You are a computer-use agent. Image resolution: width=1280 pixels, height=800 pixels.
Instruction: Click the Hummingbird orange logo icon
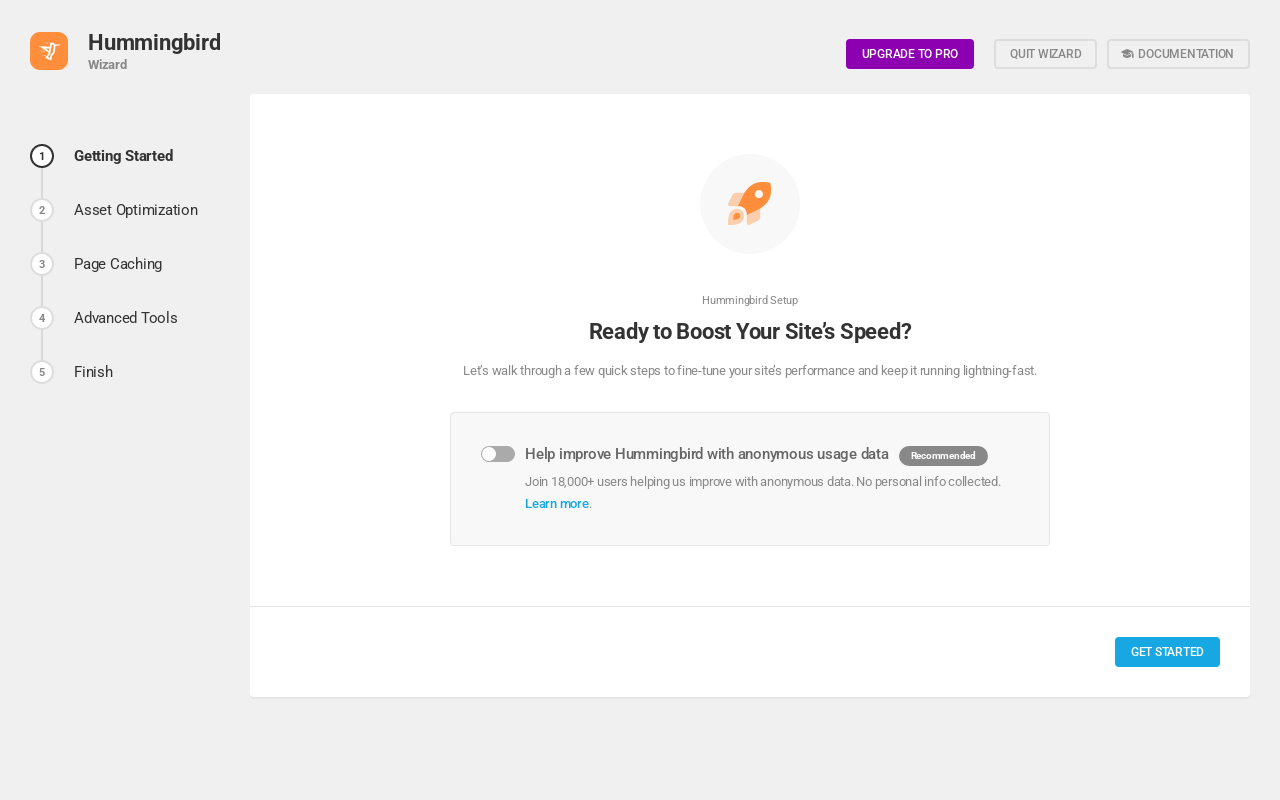tap(49, 51)
